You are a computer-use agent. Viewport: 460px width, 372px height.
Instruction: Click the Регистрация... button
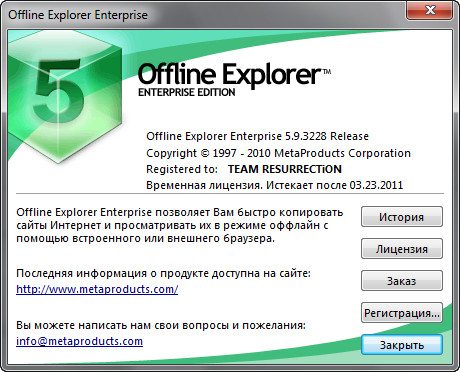pyautogui.click(x=402, y=313)
